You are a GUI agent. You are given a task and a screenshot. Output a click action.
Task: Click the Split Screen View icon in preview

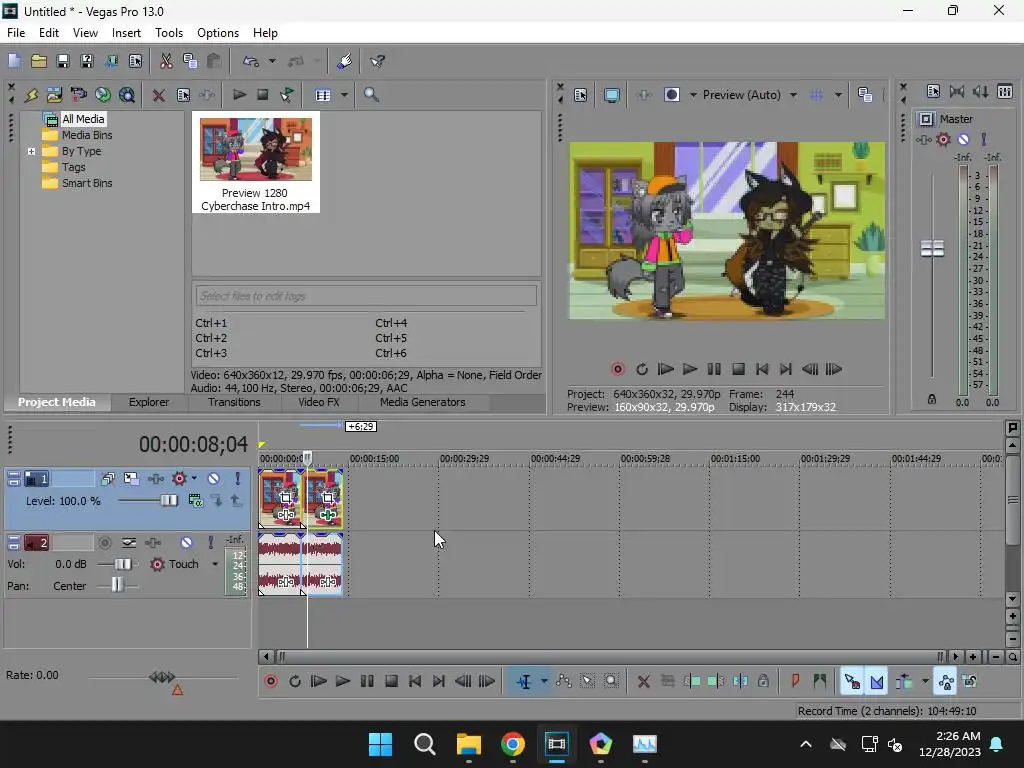671,95
